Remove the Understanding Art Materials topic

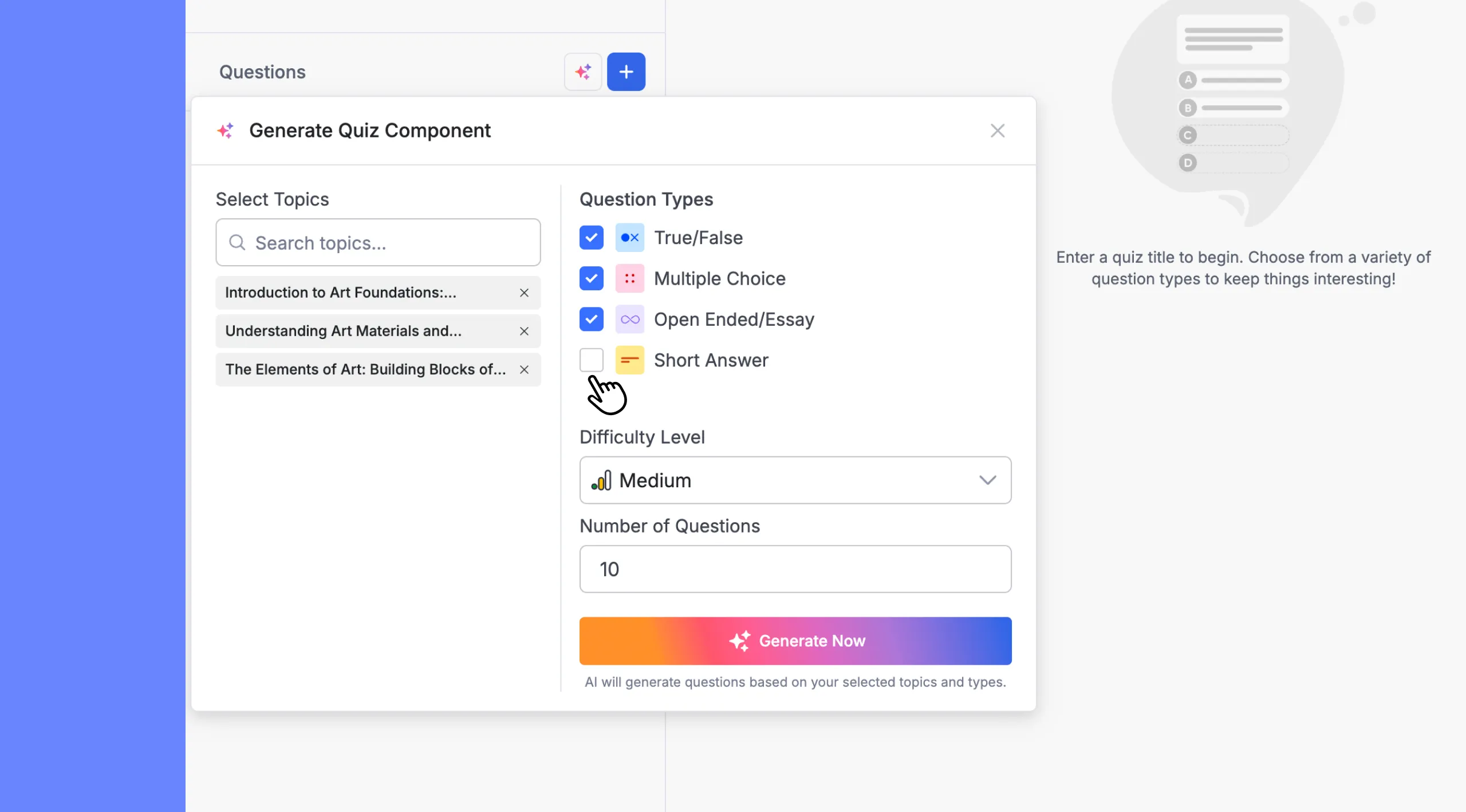(x=524, y=331)
